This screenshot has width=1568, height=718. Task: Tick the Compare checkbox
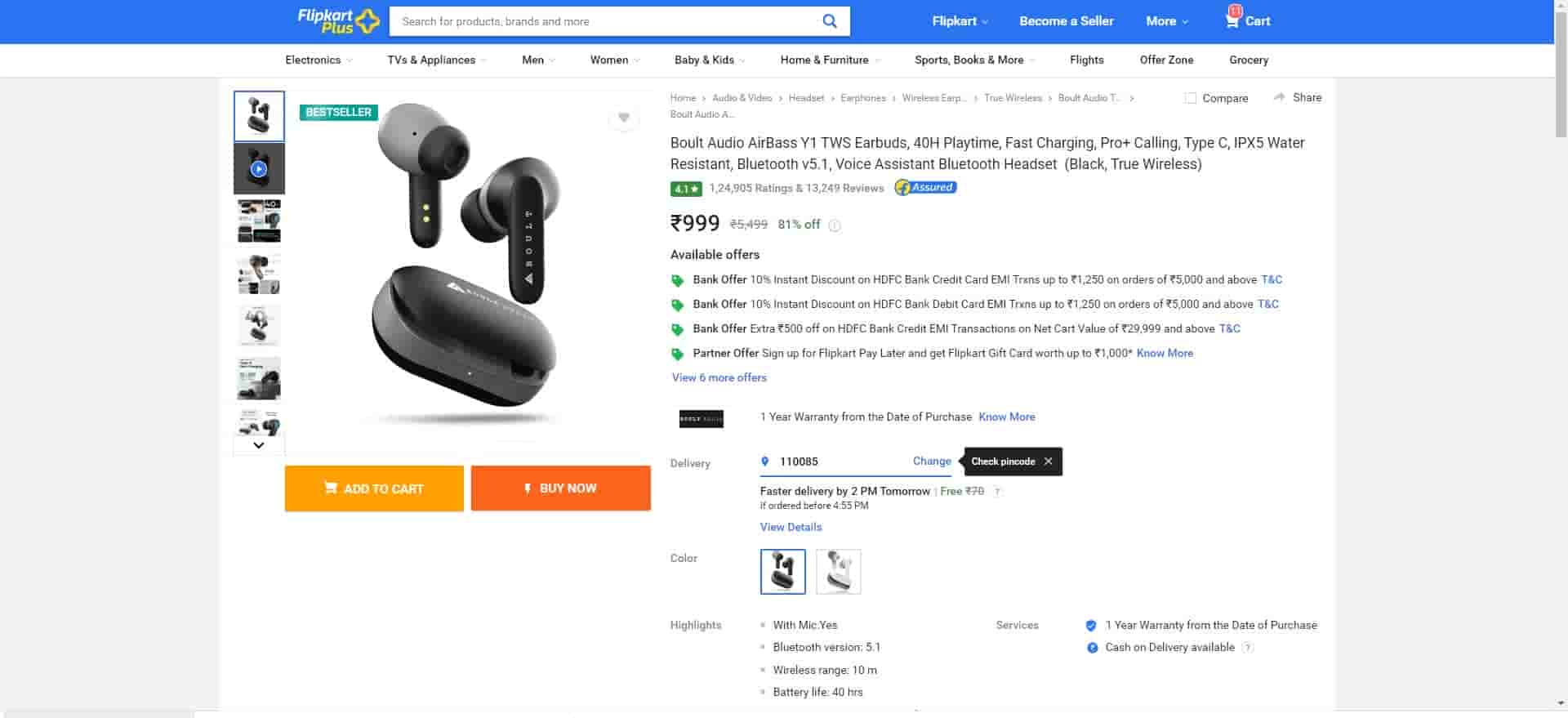pos(1191,98)
